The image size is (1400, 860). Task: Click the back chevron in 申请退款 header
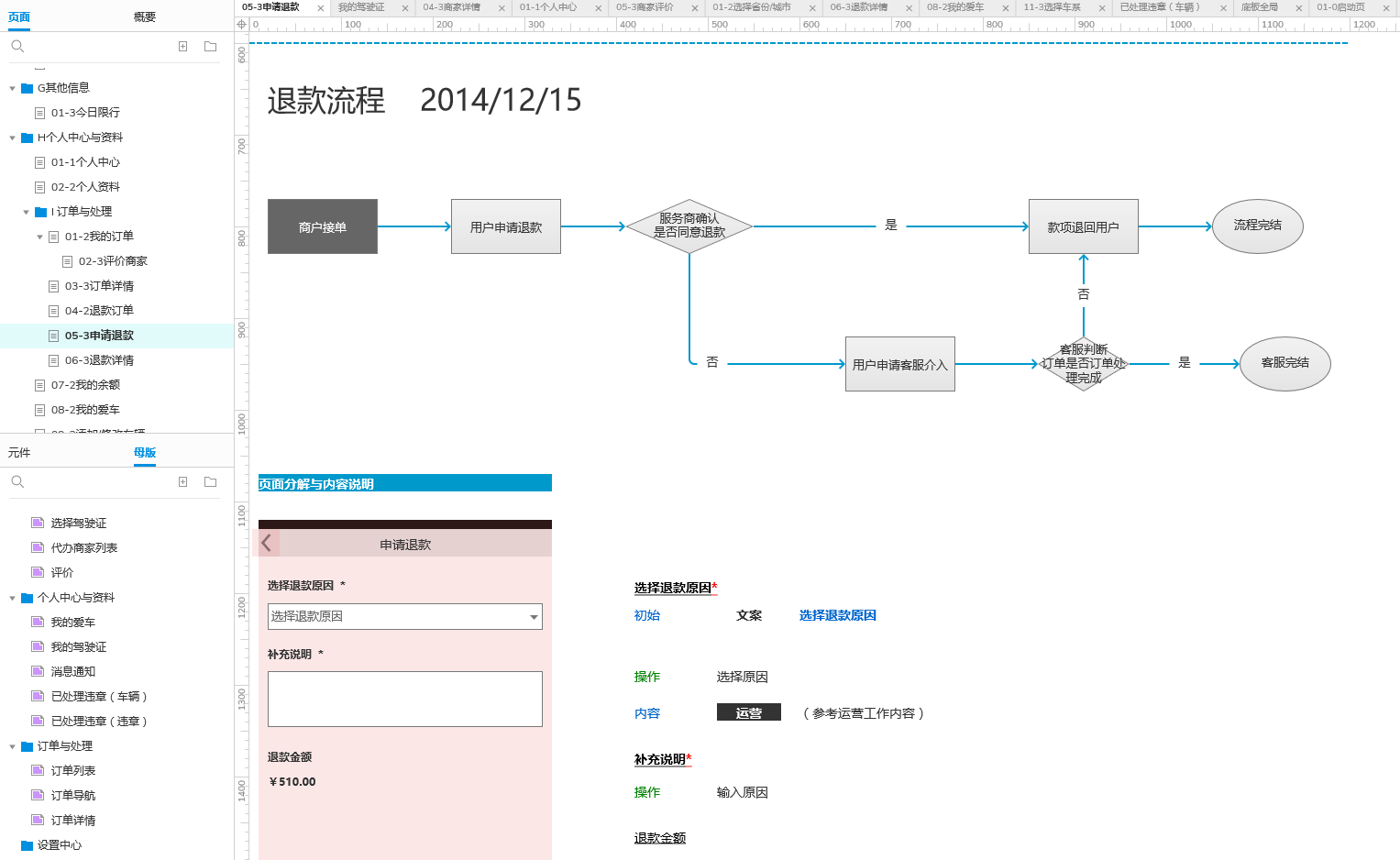pos(267,544)
